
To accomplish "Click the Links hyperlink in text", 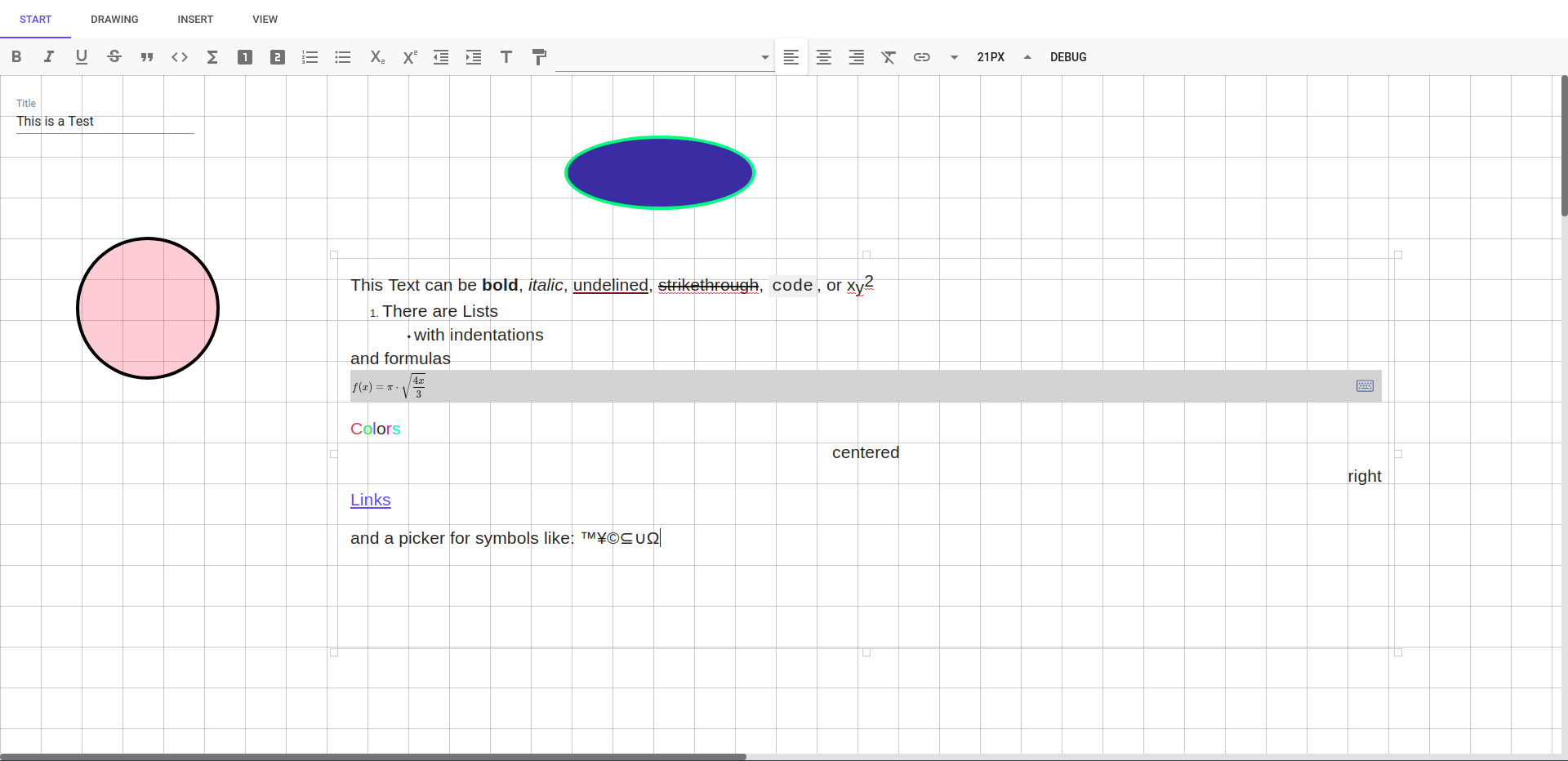I will coord(370,500).
